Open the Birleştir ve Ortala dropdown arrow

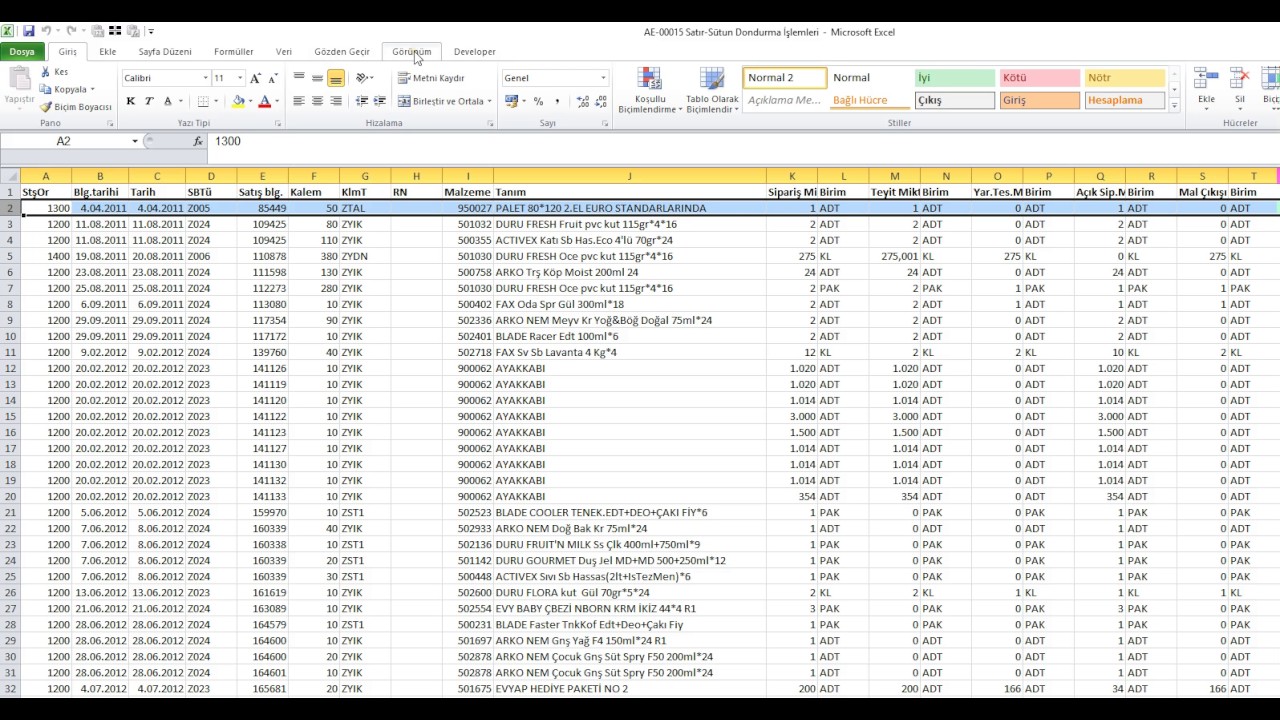[x=489, y=101]
